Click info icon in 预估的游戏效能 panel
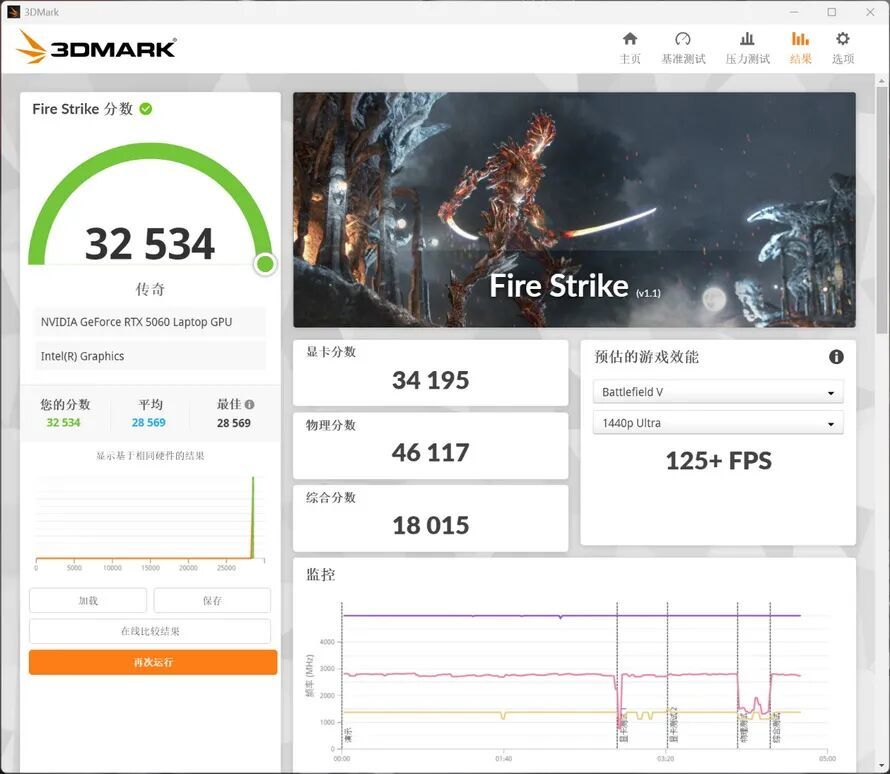This screenshot has width=890, height=774. (836, 356)
